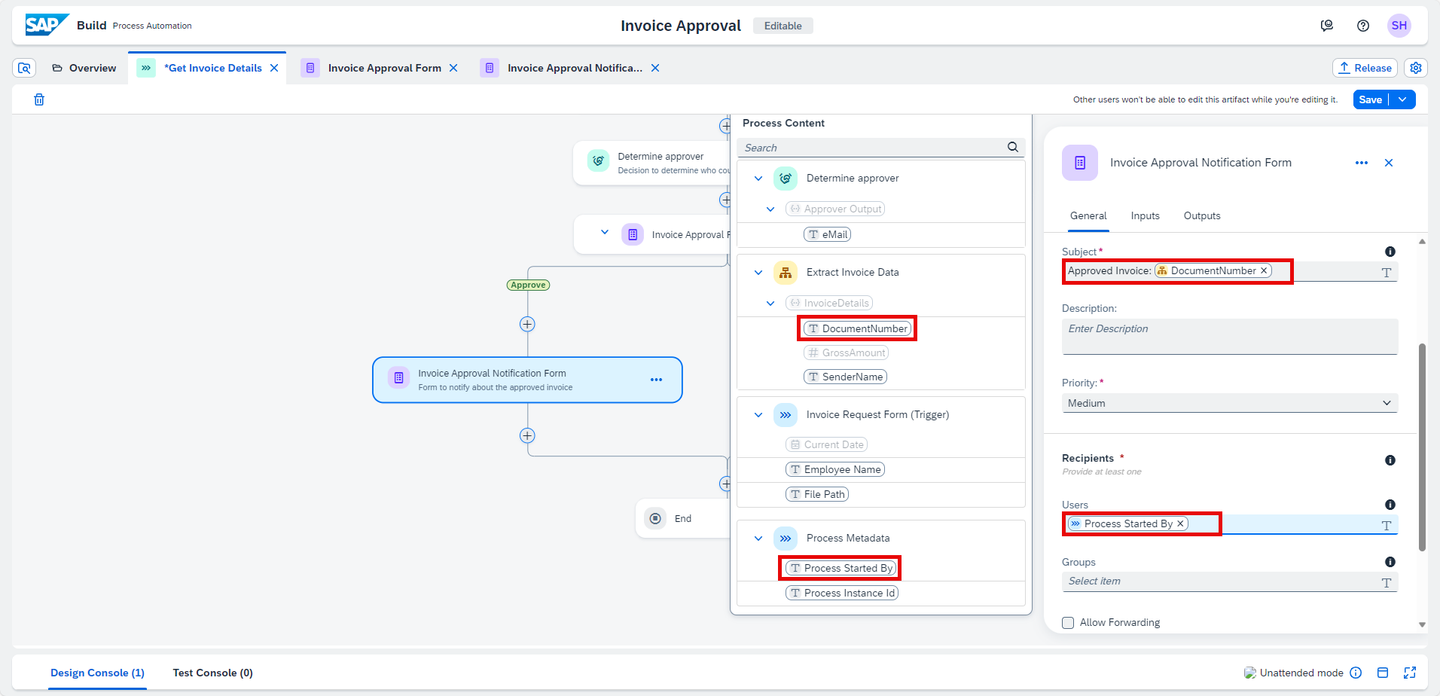Image resolution: width=1440 pixels, height=696 pixels.
Task: Open the feedback headset icon in header
Action: click(x=1327, y=26)
